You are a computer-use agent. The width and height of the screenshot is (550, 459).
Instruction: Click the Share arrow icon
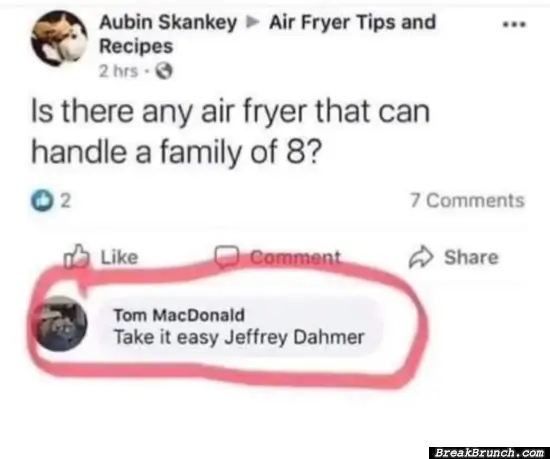pyautogui.click(x=421, y=256)
